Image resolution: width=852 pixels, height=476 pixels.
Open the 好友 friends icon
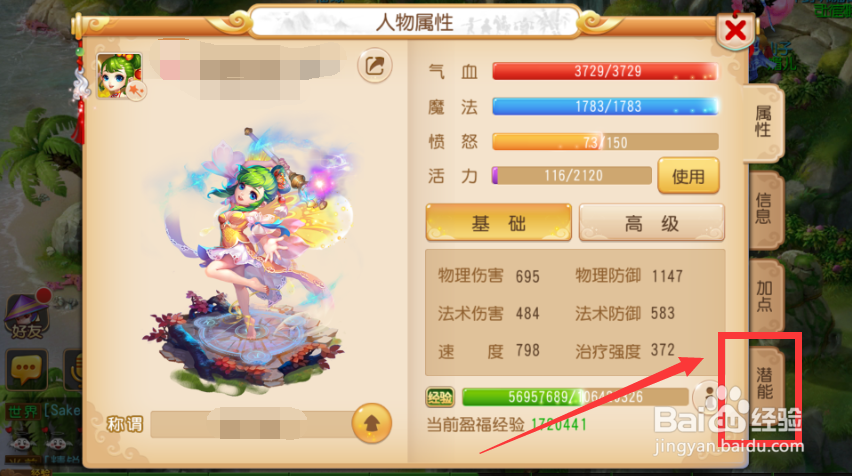(27, 316)
